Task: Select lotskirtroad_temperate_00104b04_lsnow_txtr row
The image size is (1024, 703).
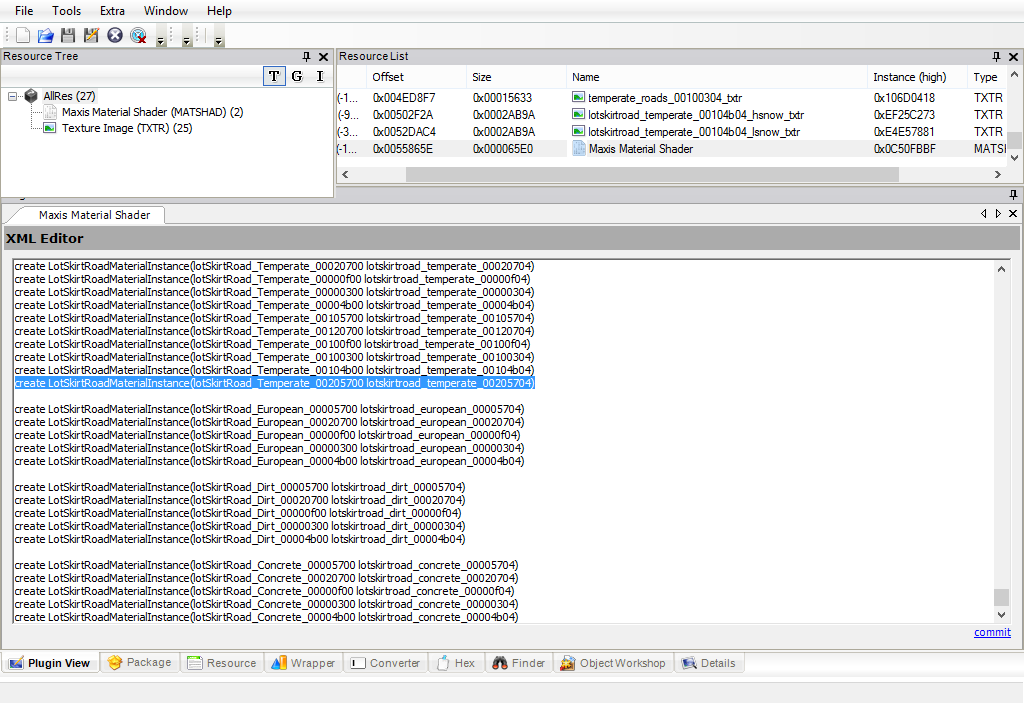Action: tap(671, 132)
